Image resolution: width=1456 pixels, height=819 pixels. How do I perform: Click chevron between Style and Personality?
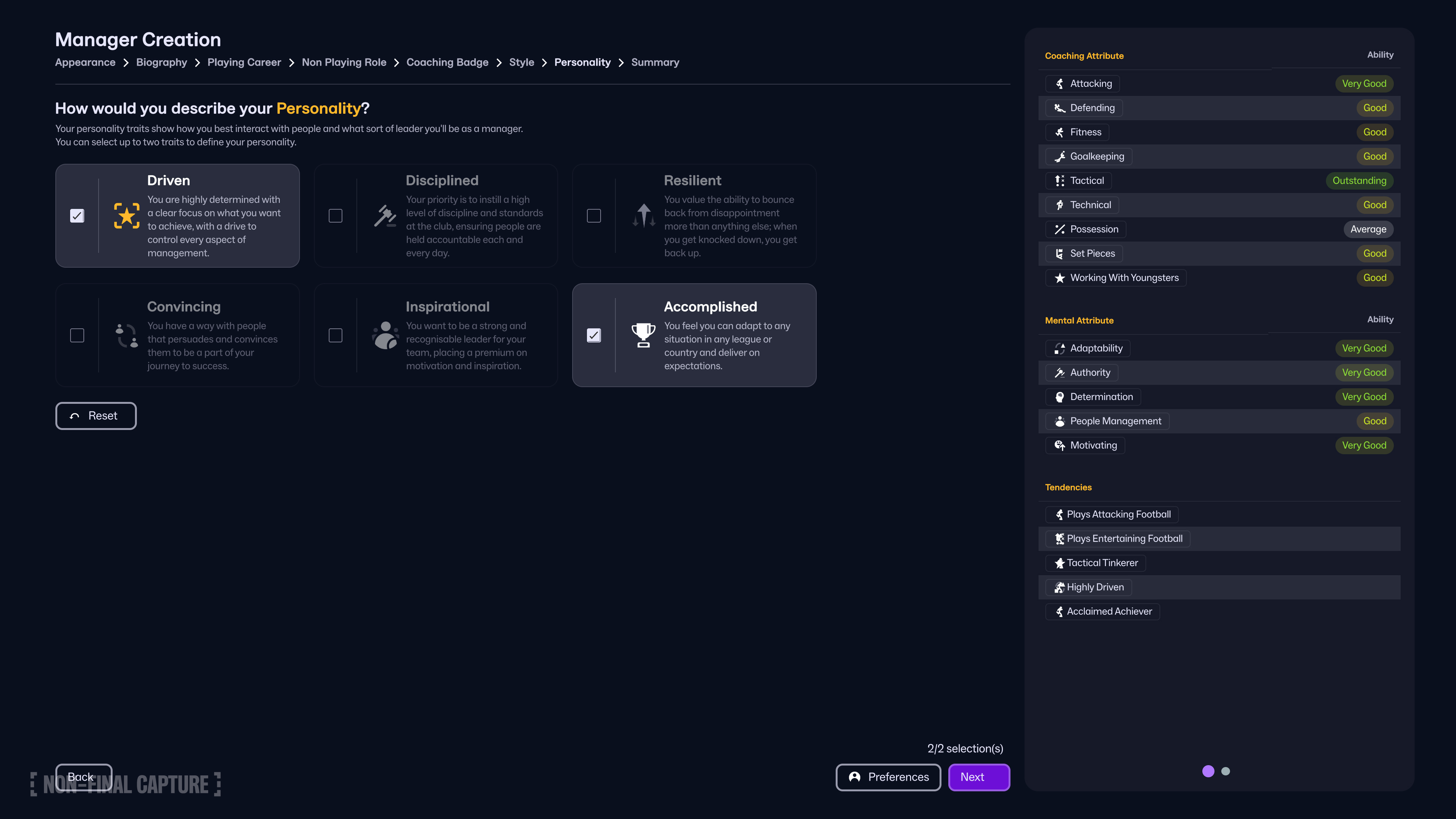click(x=544, y=63)
